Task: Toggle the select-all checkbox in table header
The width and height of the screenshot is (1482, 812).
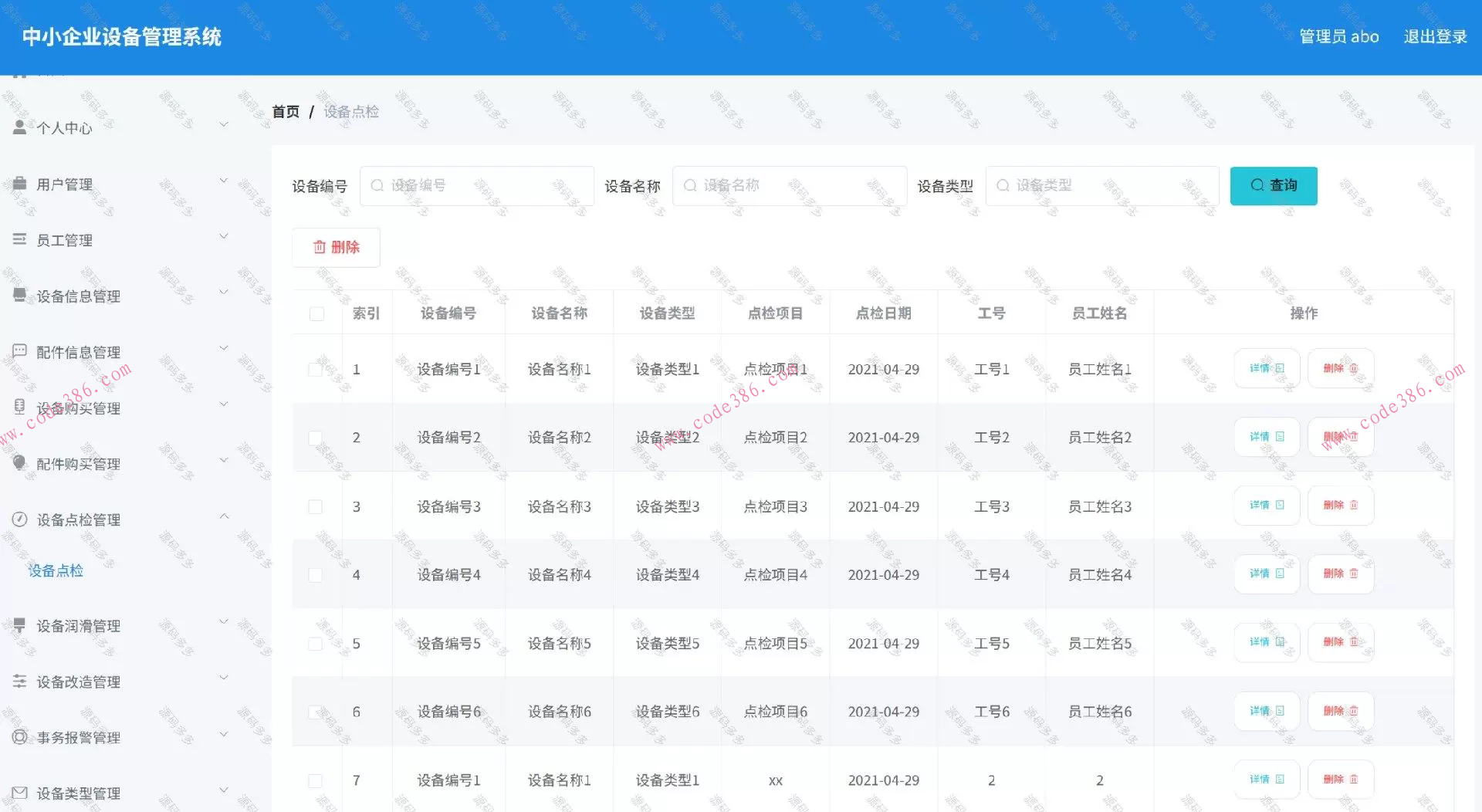Action: (x=315, y=313)
